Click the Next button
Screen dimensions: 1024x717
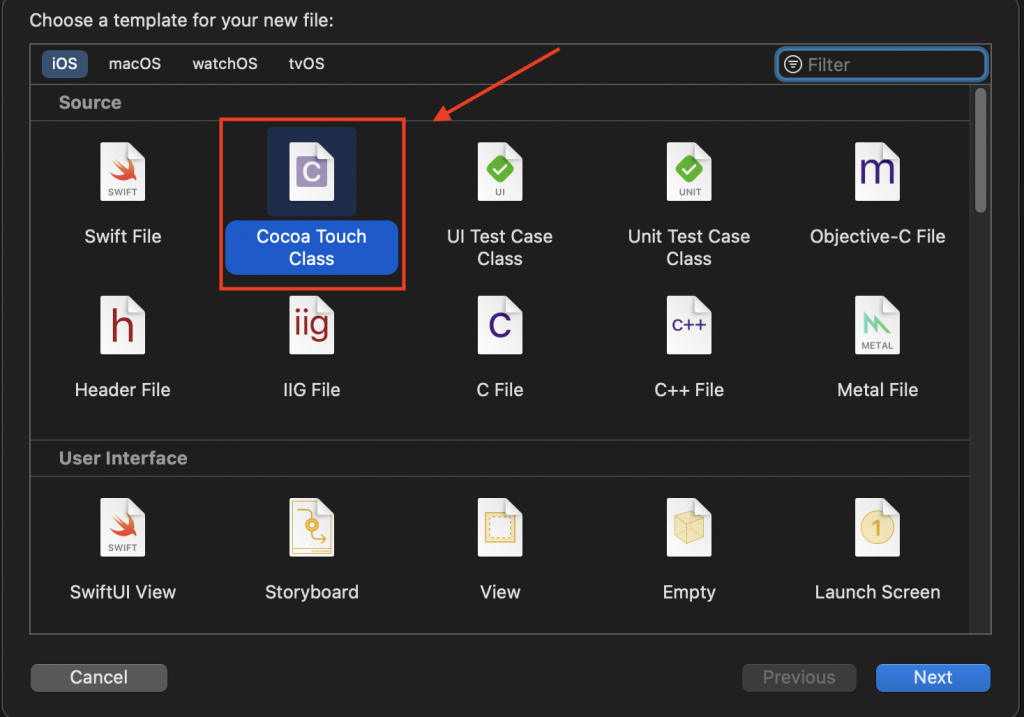[933, 677]
